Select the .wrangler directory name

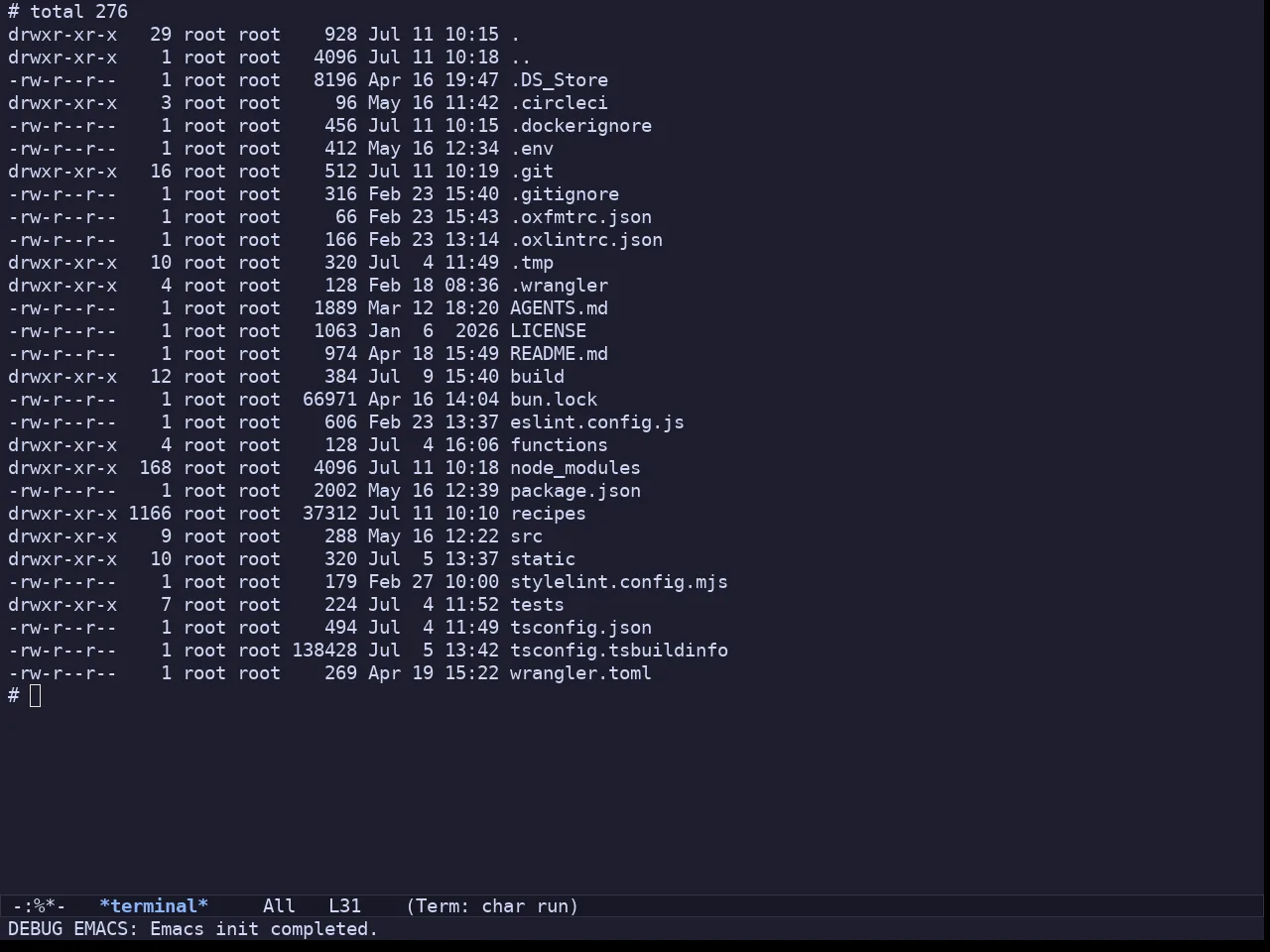pos(559,286)
